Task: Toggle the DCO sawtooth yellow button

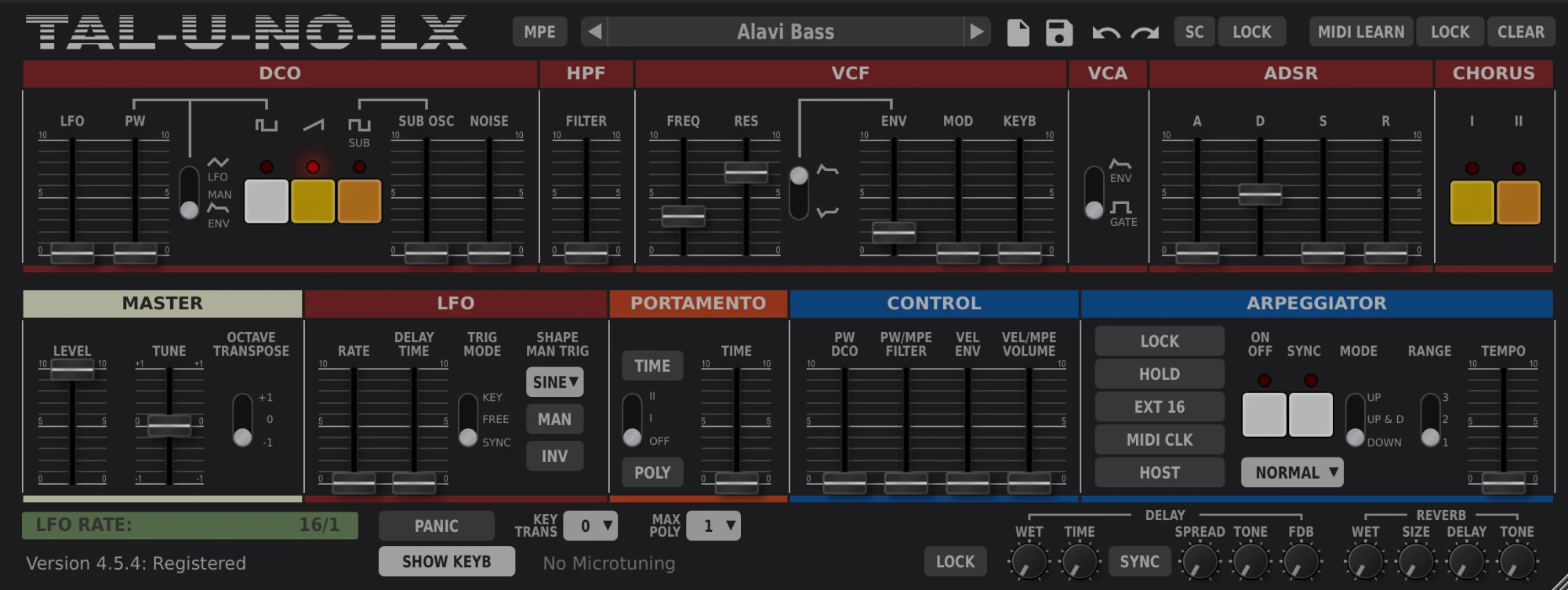Action: (x=313, y=201)
